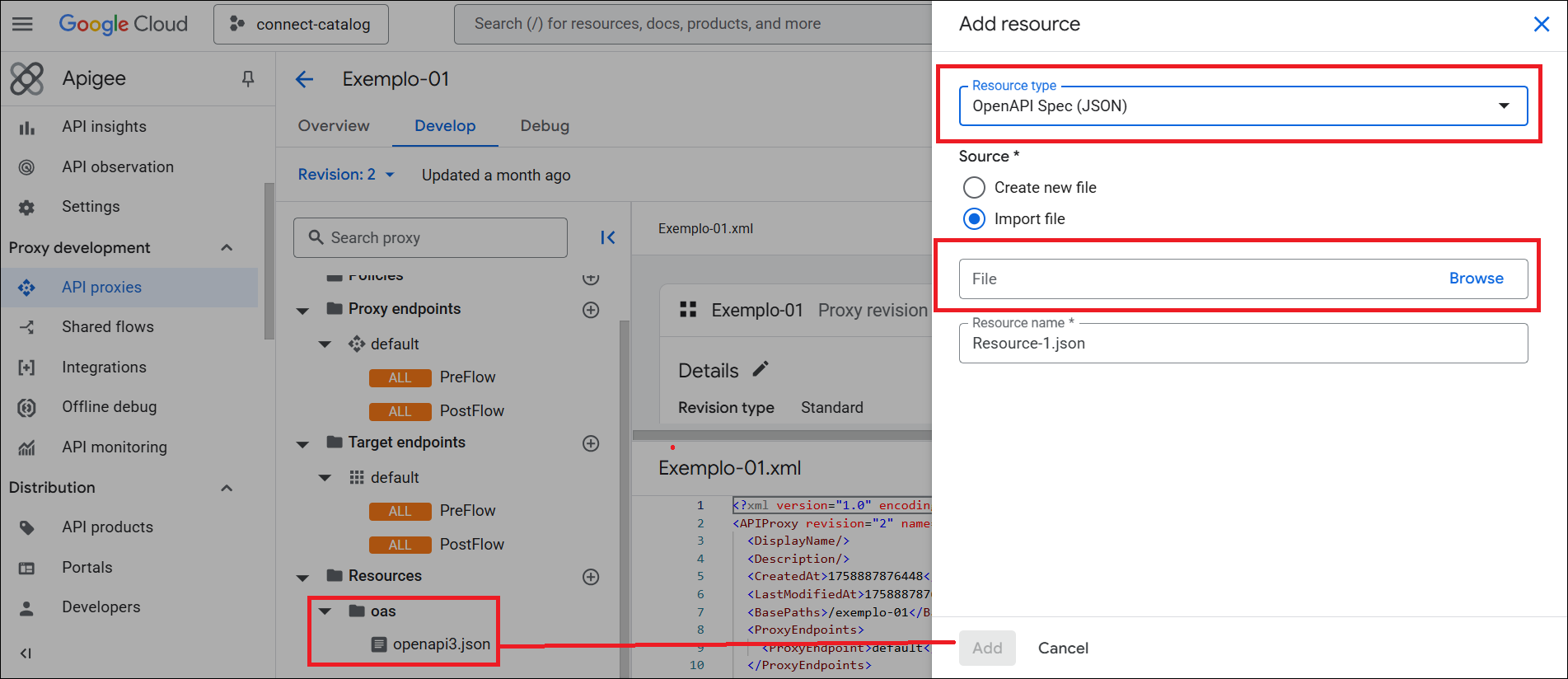Open the Offline debug icon
Image resolution: width=1568 pixels, height=679 pixels.
(27, 407)
